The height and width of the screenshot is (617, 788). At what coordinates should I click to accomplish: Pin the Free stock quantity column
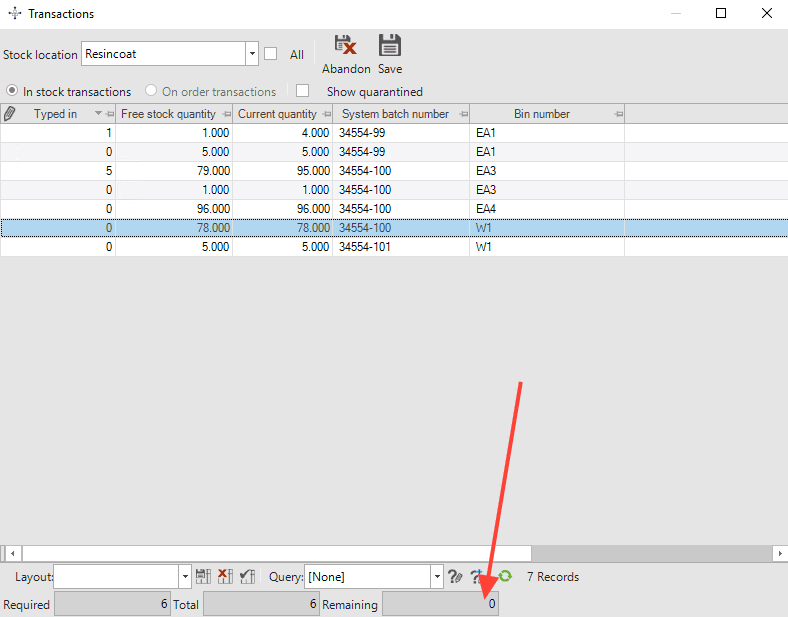(227, 114)
